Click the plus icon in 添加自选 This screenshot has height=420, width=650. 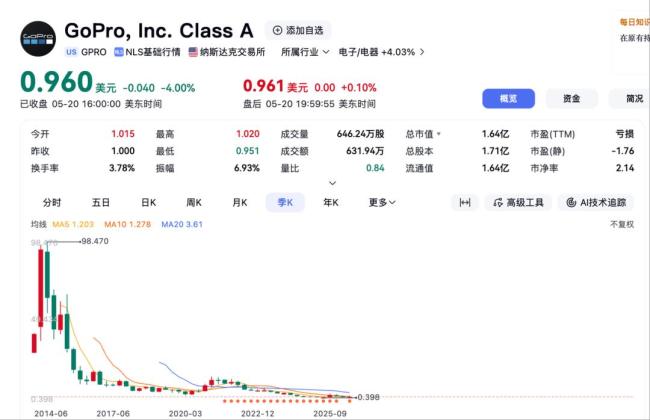click(277, 30)
